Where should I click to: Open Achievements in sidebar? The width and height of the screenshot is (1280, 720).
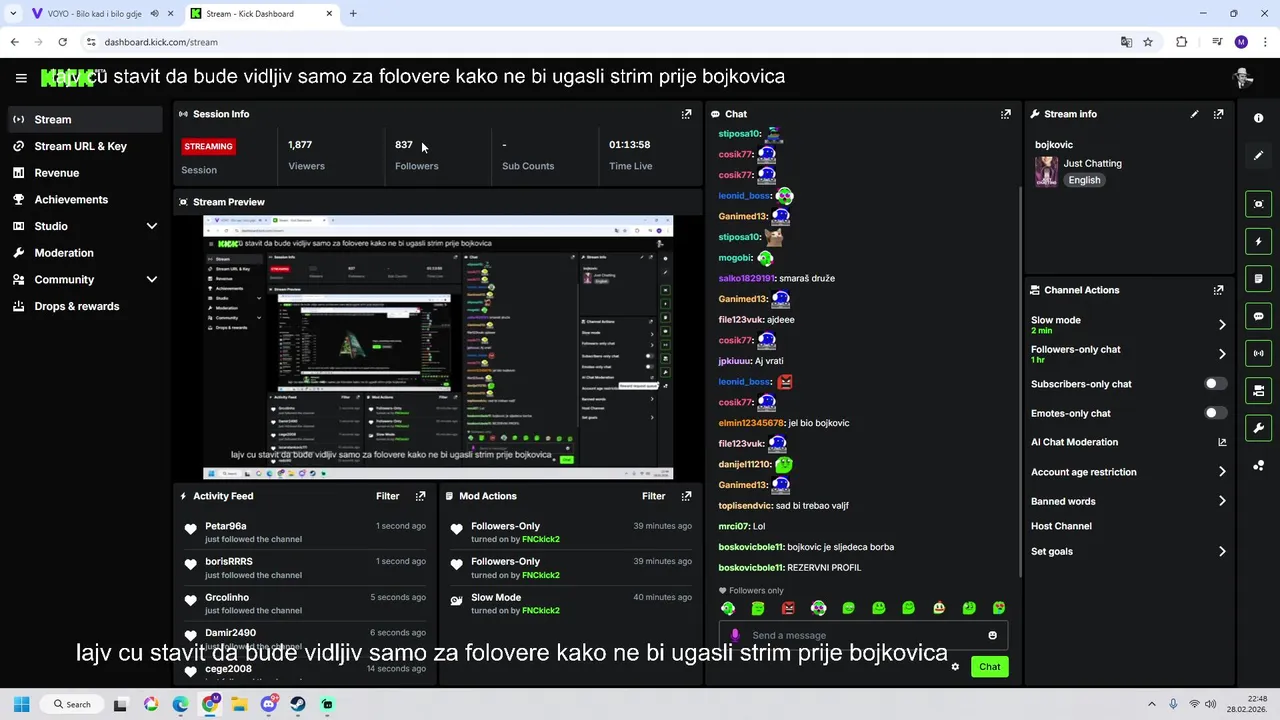click(85, 199)
